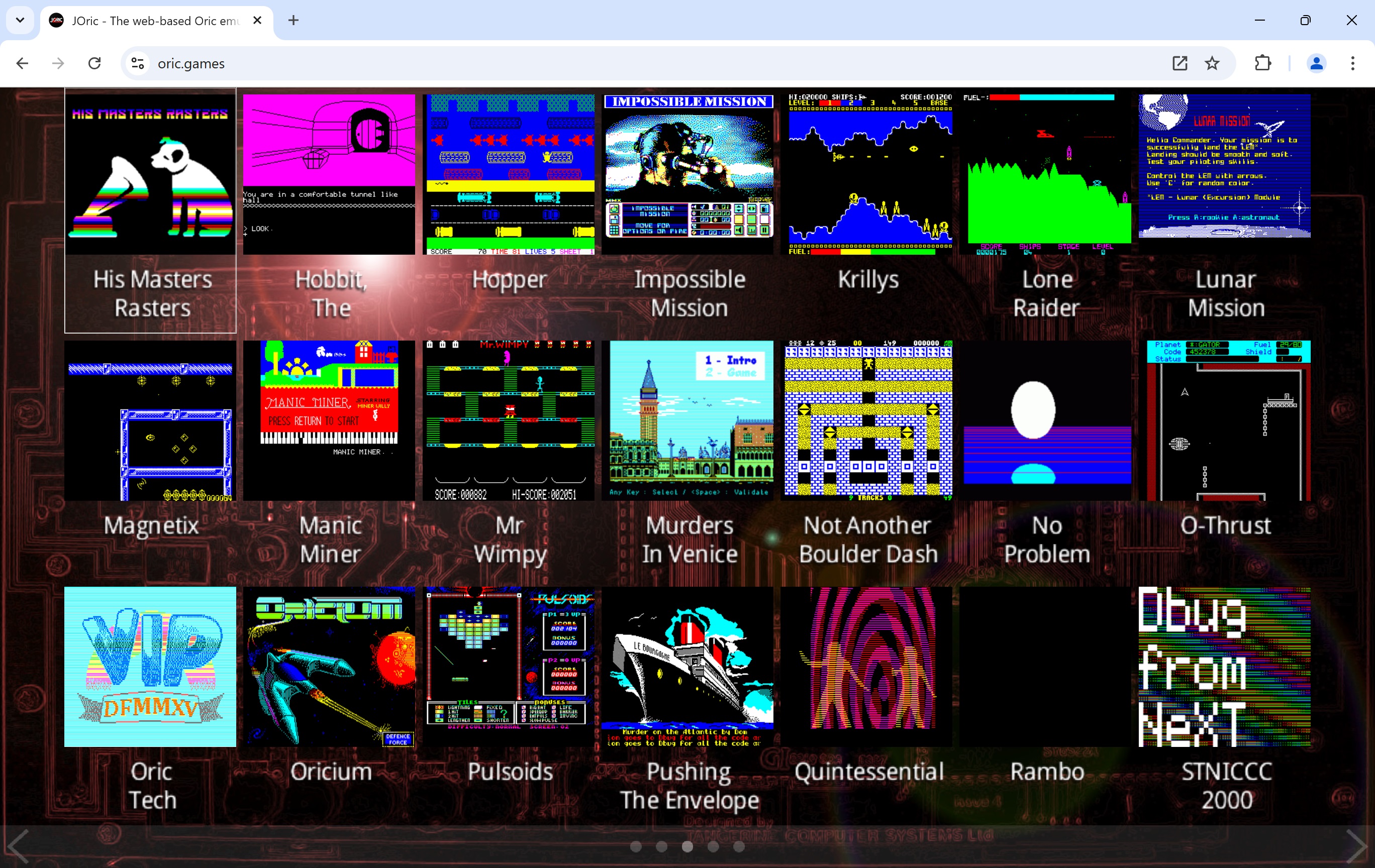Go back using the browser back arrow
The image size is (1375, 868).
pyautogui.click(x=22, y=63)
